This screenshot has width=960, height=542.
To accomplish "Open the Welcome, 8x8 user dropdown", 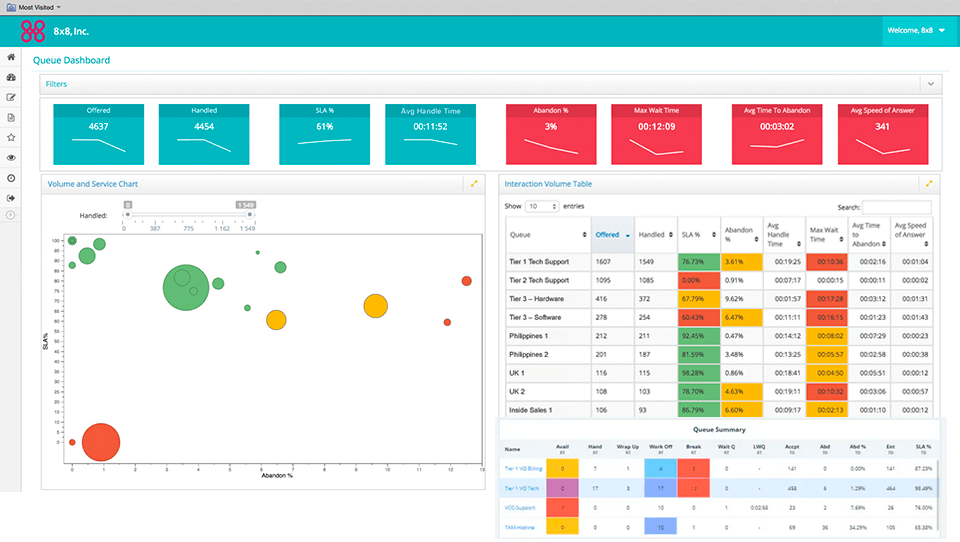I will coord(915,31).
